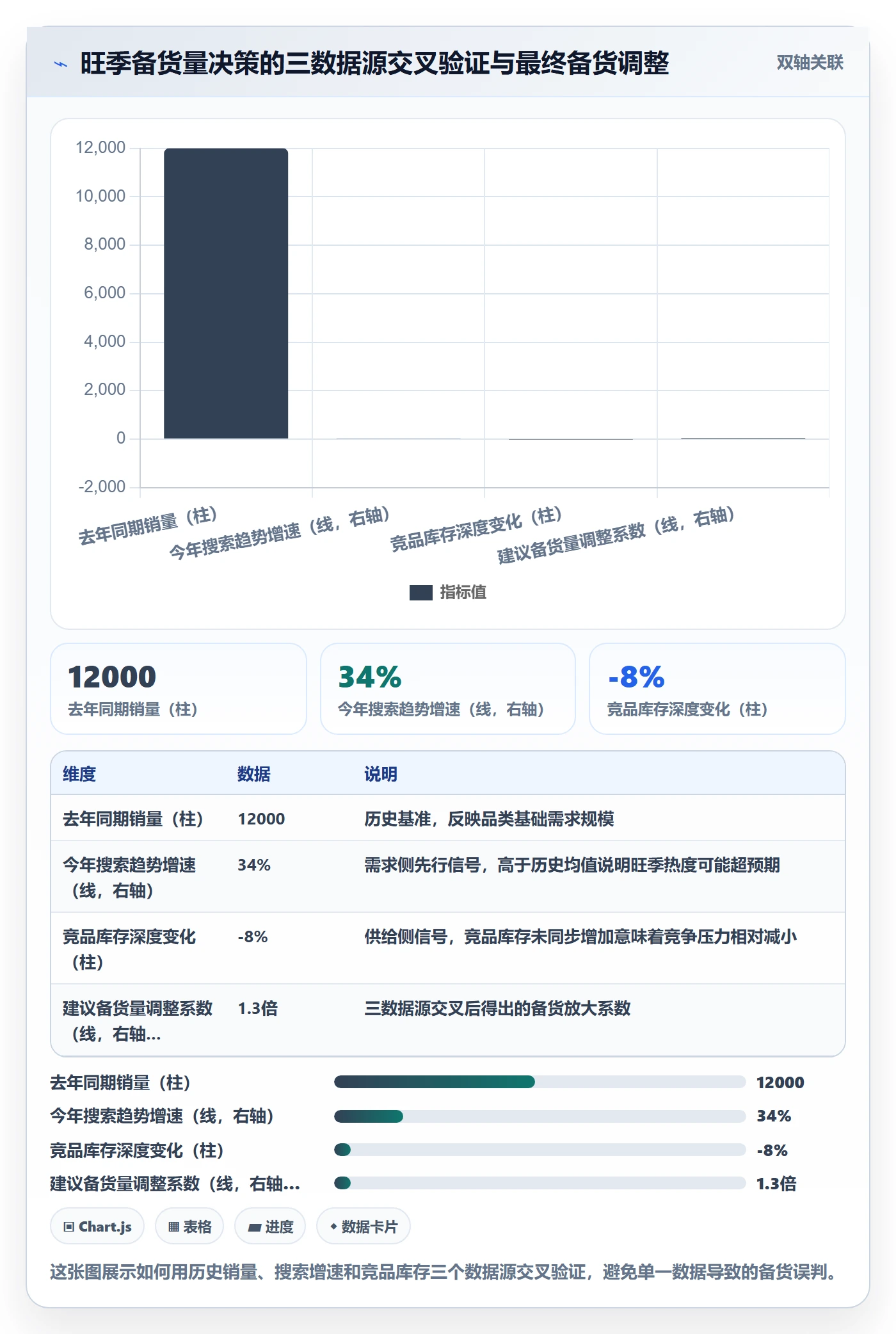Click the 数据 column header
Image resolution: width=896 pixels, height=1334 pixels.
coord(254,774)
